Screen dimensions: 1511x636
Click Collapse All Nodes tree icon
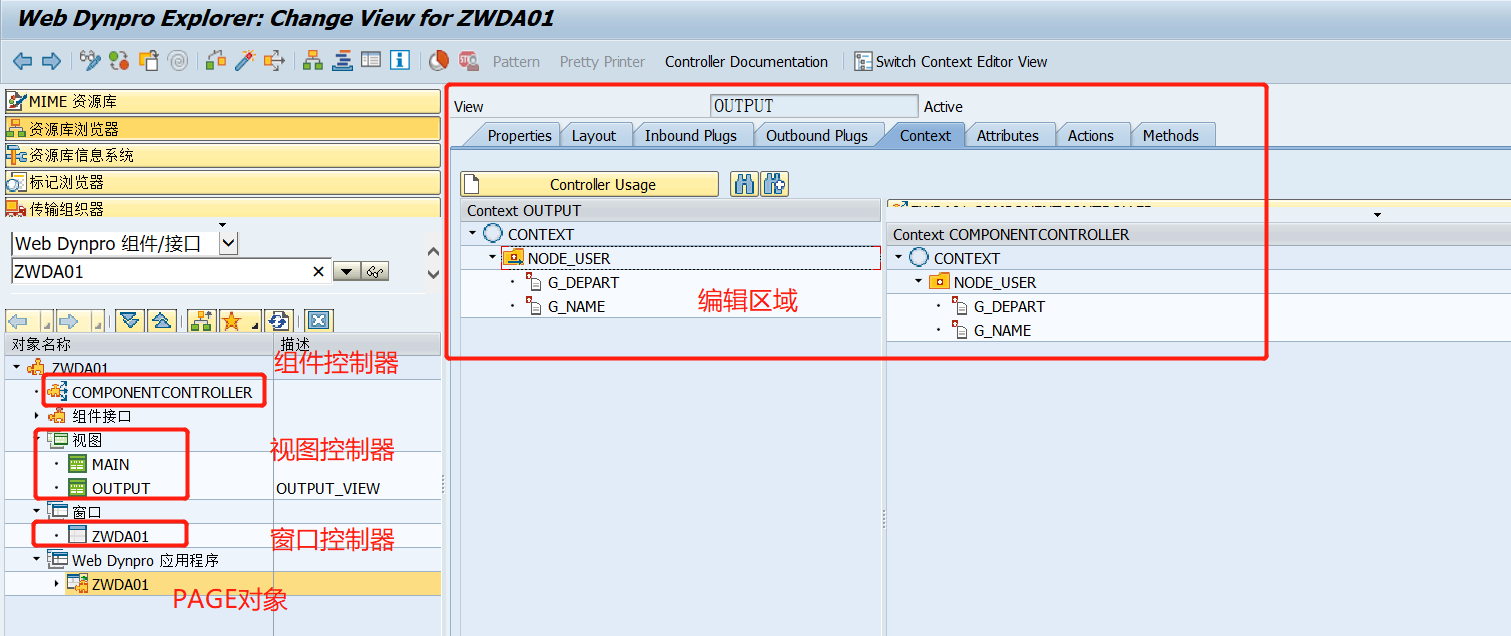pos(162,320)
